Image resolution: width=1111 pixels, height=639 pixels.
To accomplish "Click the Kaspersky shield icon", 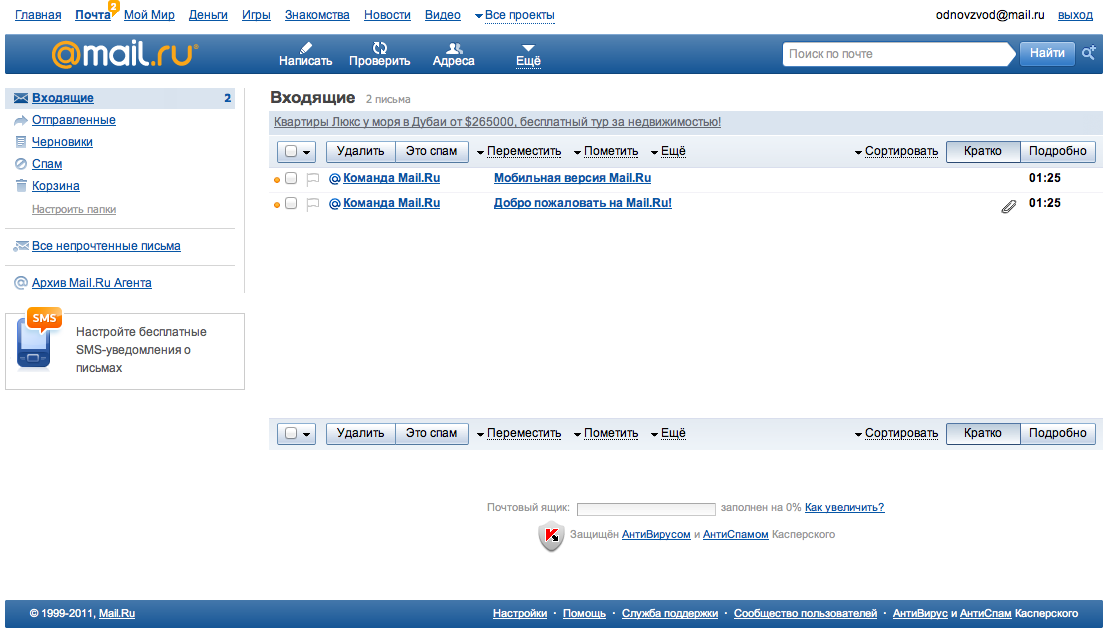I will tap(551, 536).
